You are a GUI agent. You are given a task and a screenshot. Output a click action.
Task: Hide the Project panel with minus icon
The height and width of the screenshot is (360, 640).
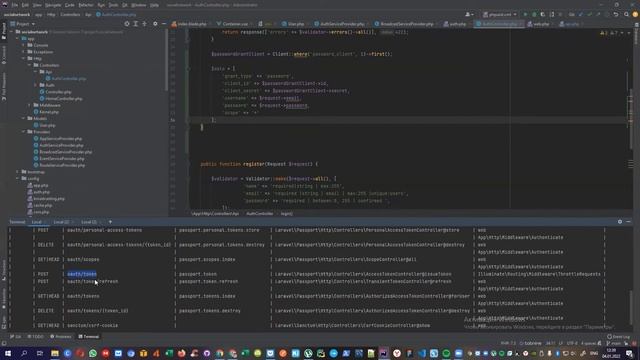(164, 24)
